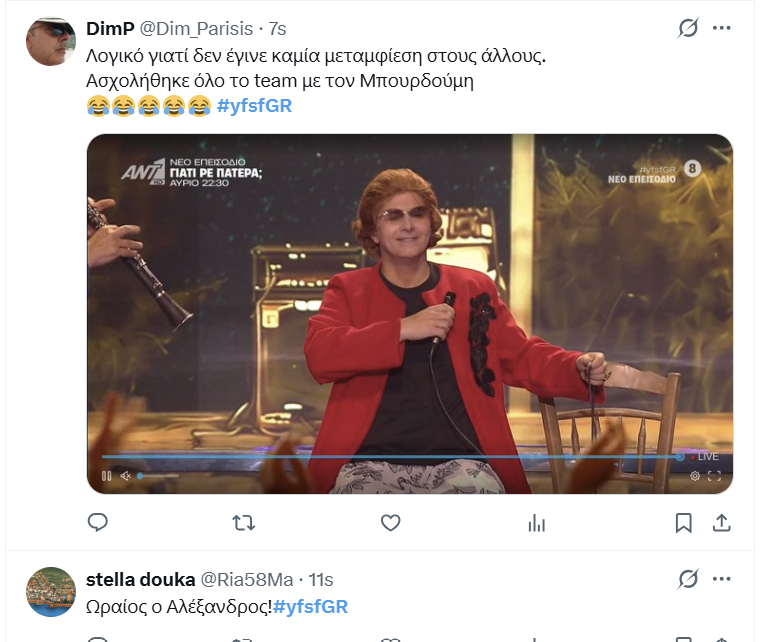The height and width of the screenshot is (642, 777).
Task: Like DimP's tweet with the heart icon
Action: [x=390, y=523]
